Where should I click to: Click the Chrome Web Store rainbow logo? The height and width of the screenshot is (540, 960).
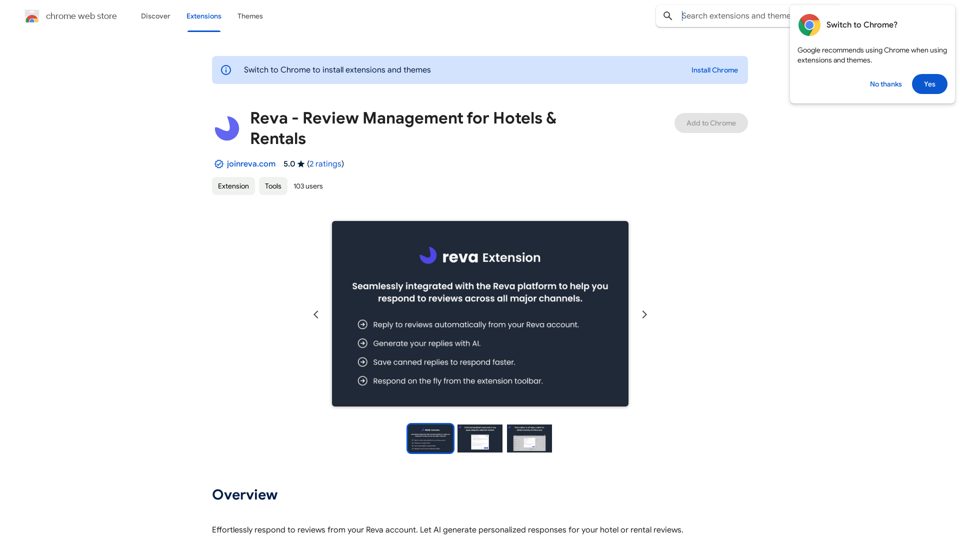click(x=32, y=17)
